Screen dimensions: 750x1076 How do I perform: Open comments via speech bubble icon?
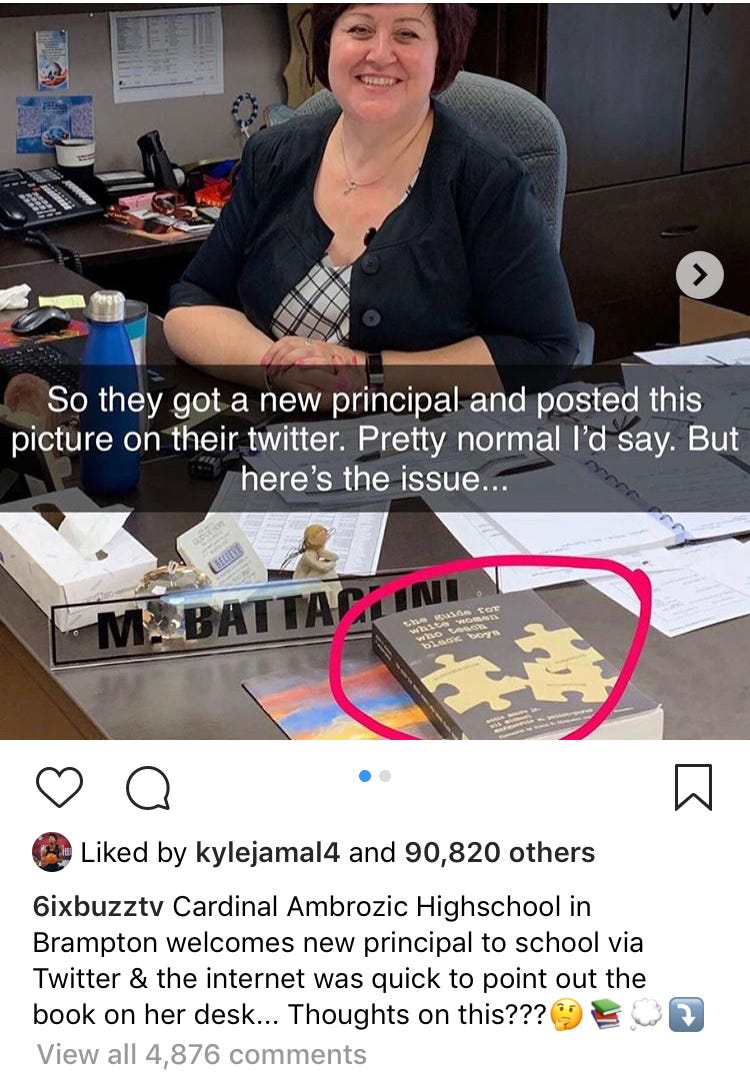148,788
